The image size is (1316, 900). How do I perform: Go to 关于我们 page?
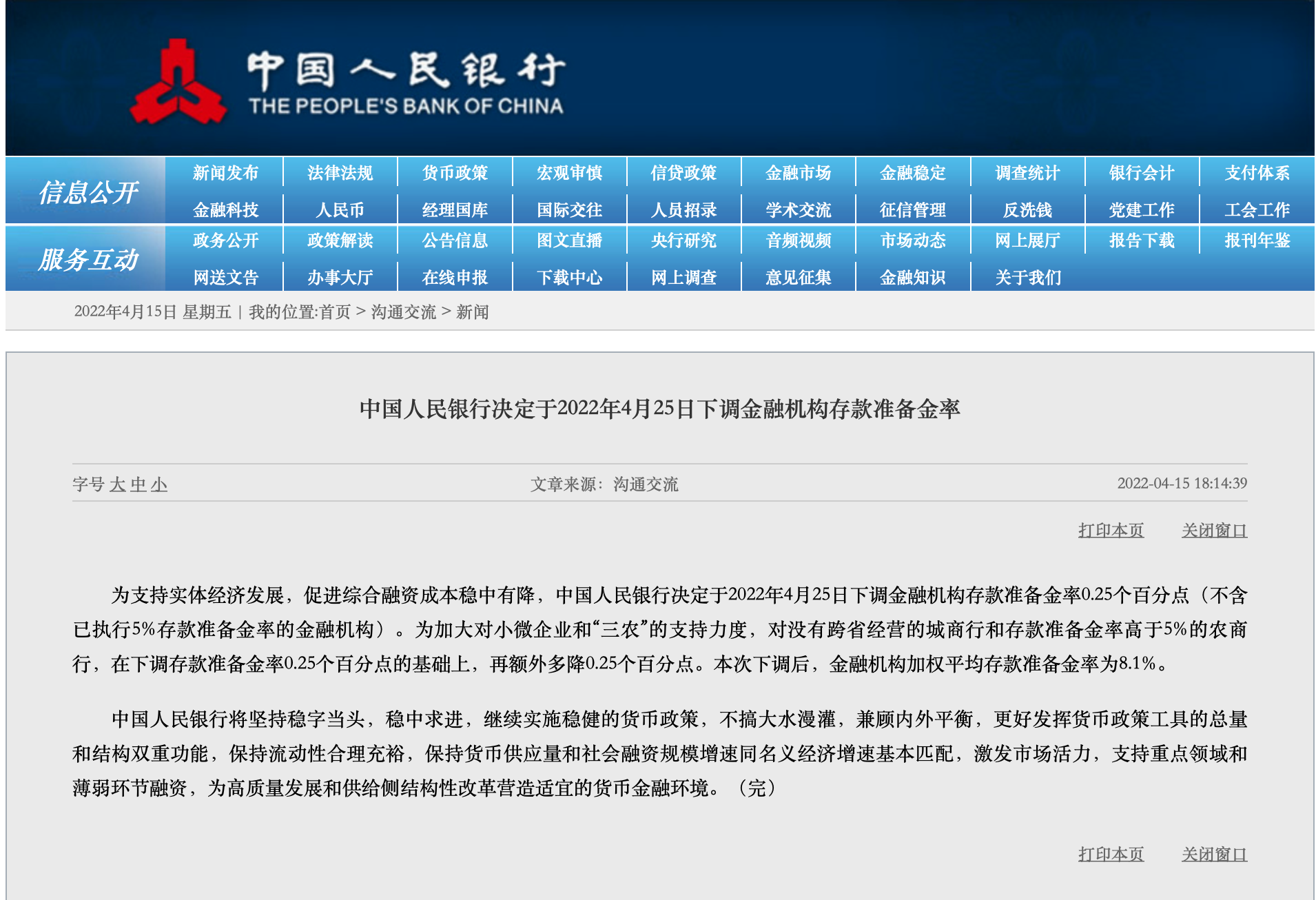(x=1027, y=278)
